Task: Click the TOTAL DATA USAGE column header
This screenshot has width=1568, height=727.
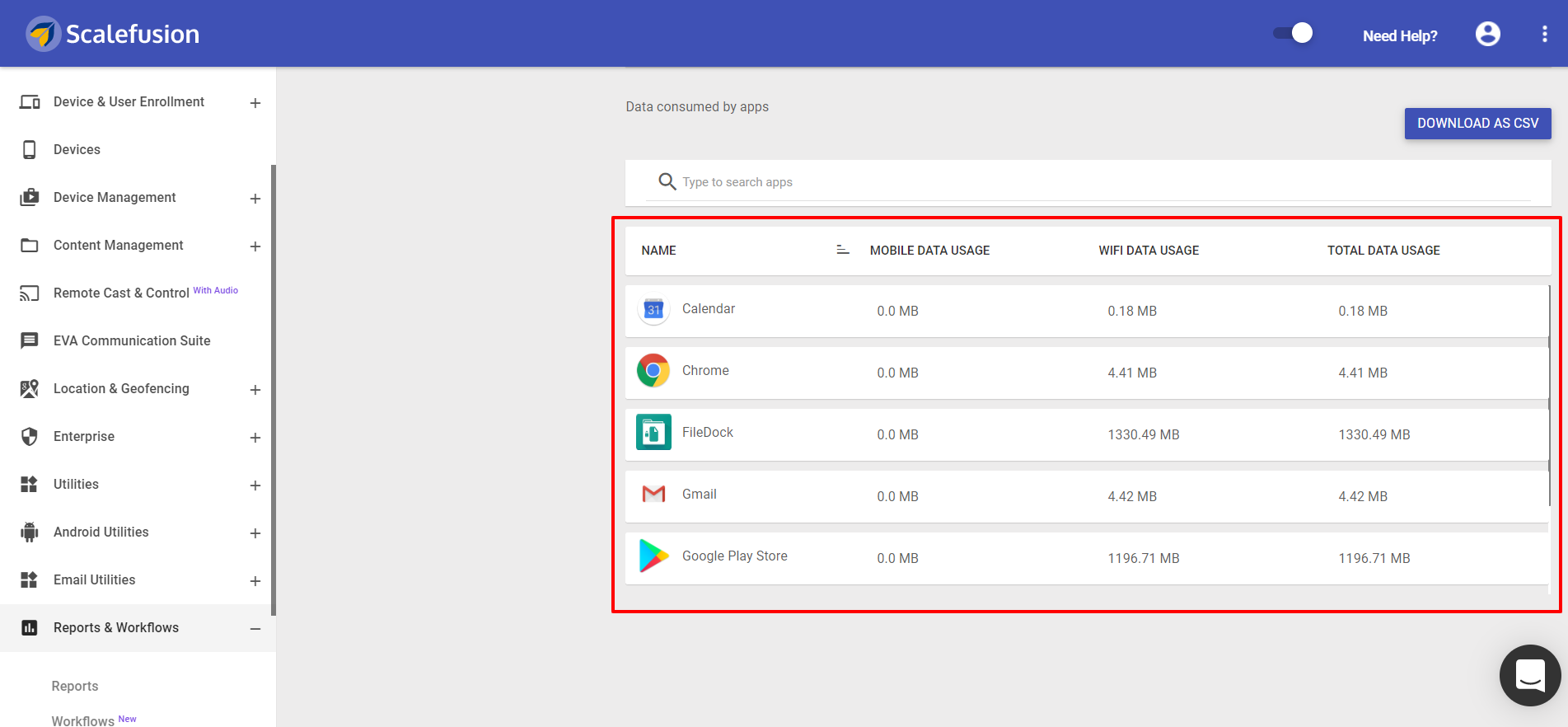Action: coord(1383,251)
